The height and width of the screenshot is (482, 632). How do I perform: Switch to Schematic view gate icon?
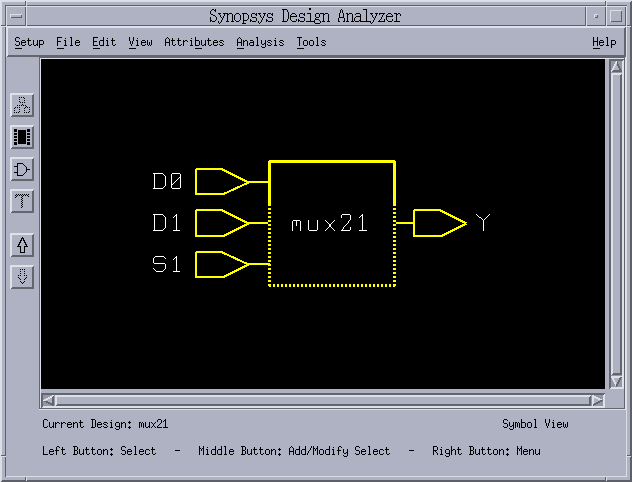tap(22, 169)
